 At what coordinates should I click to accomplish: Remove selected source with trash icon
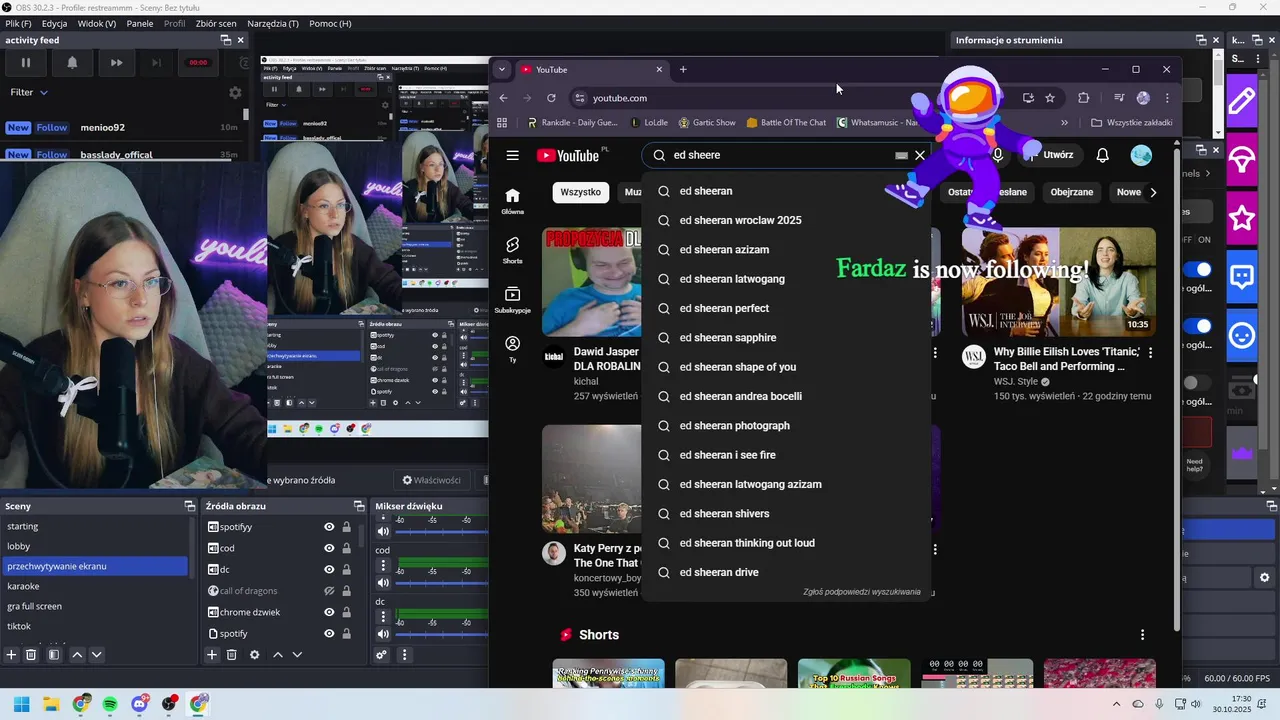[x=231, y=655]
